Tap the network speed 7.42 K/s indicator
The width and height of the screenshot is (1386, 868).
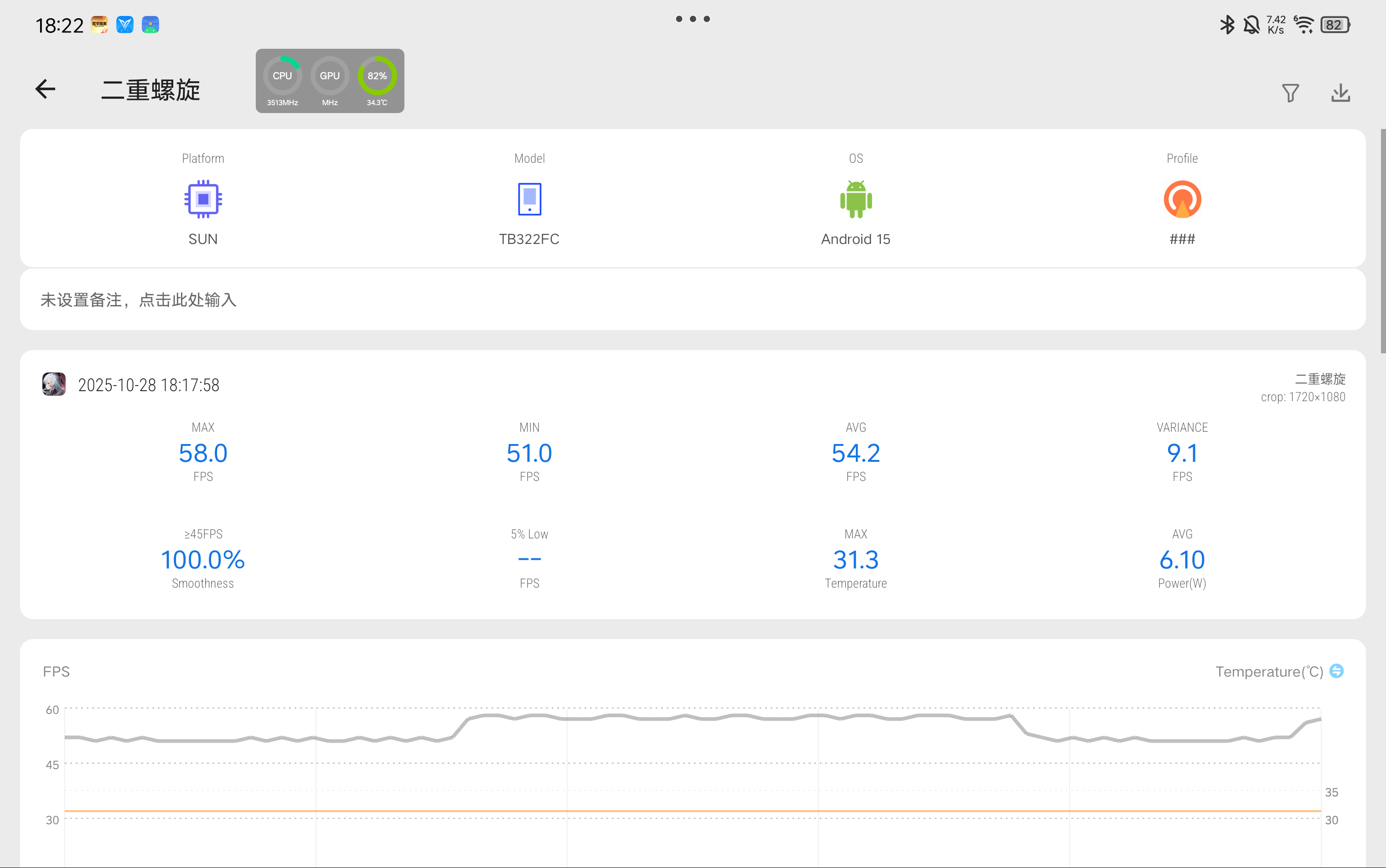[1276, 25]
